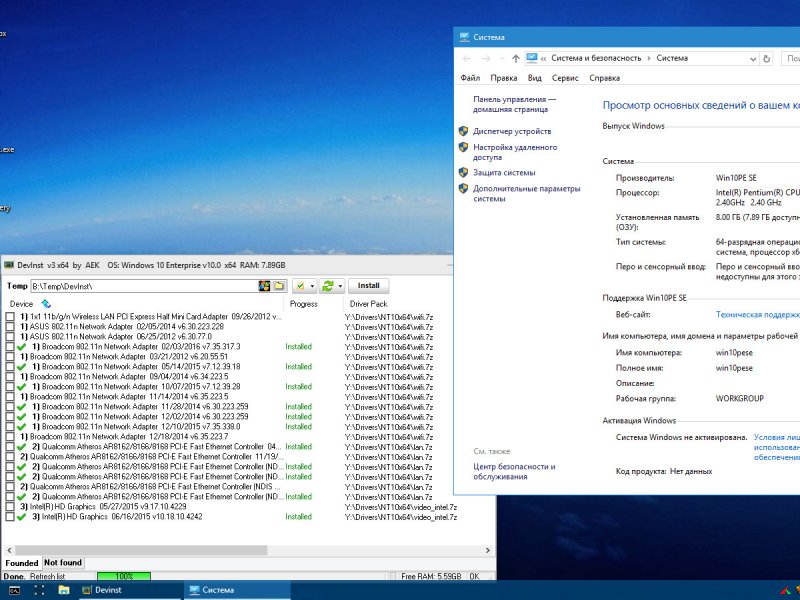This screenshot has height=600, width=800.
Task: Select the Founded tab
Action: pos(21,563)
